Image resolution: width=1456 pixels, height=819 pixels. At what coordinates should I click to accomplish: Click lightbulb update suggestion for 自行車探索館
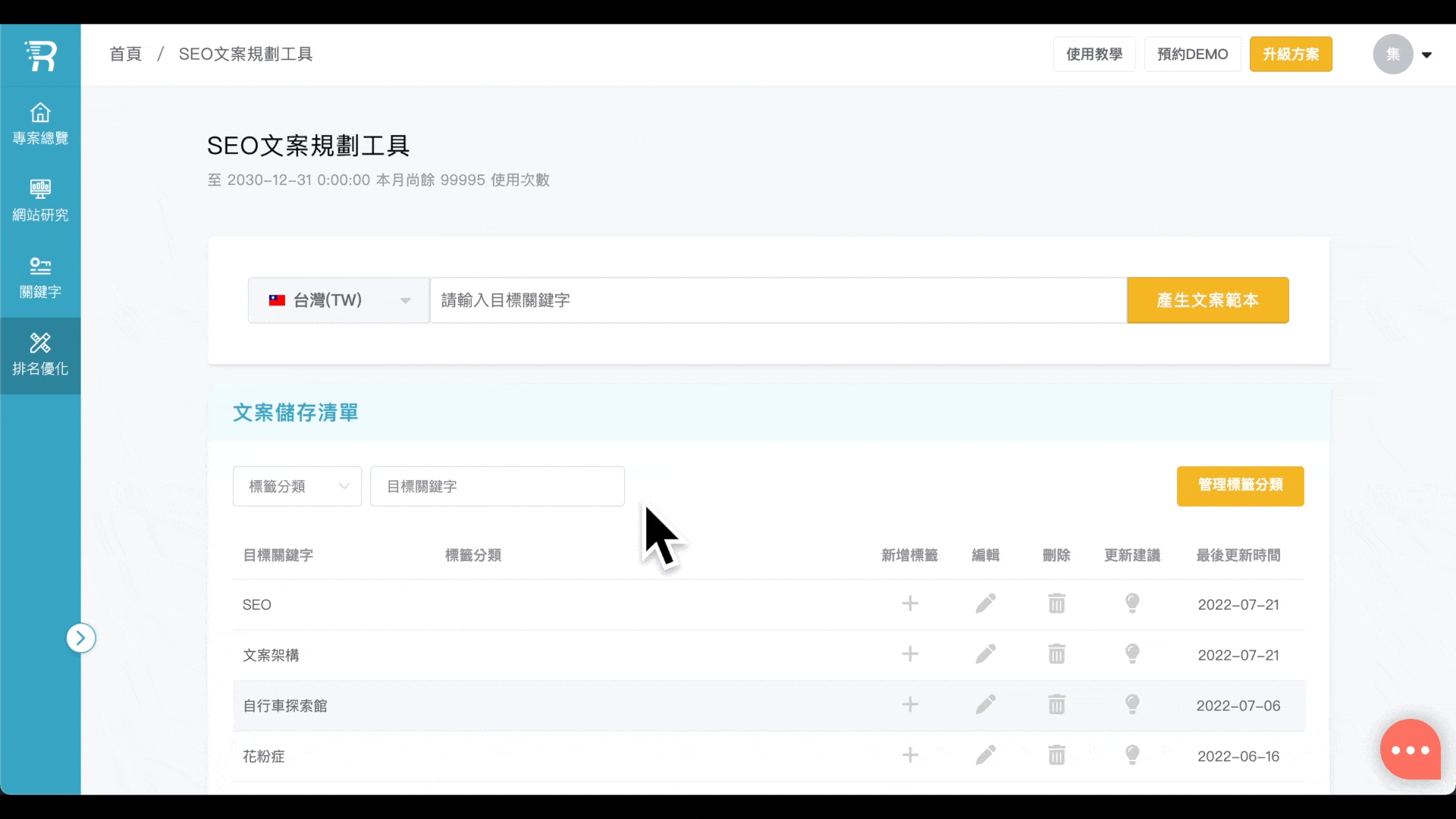[1132, 704]
